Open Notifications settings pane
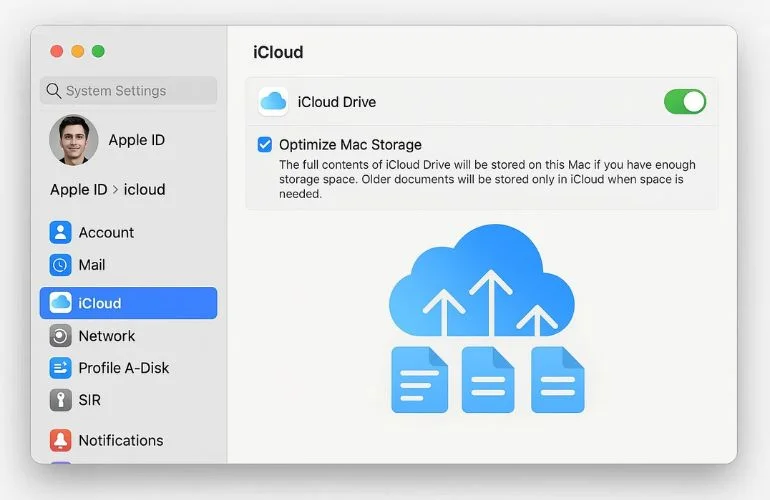 120,440
